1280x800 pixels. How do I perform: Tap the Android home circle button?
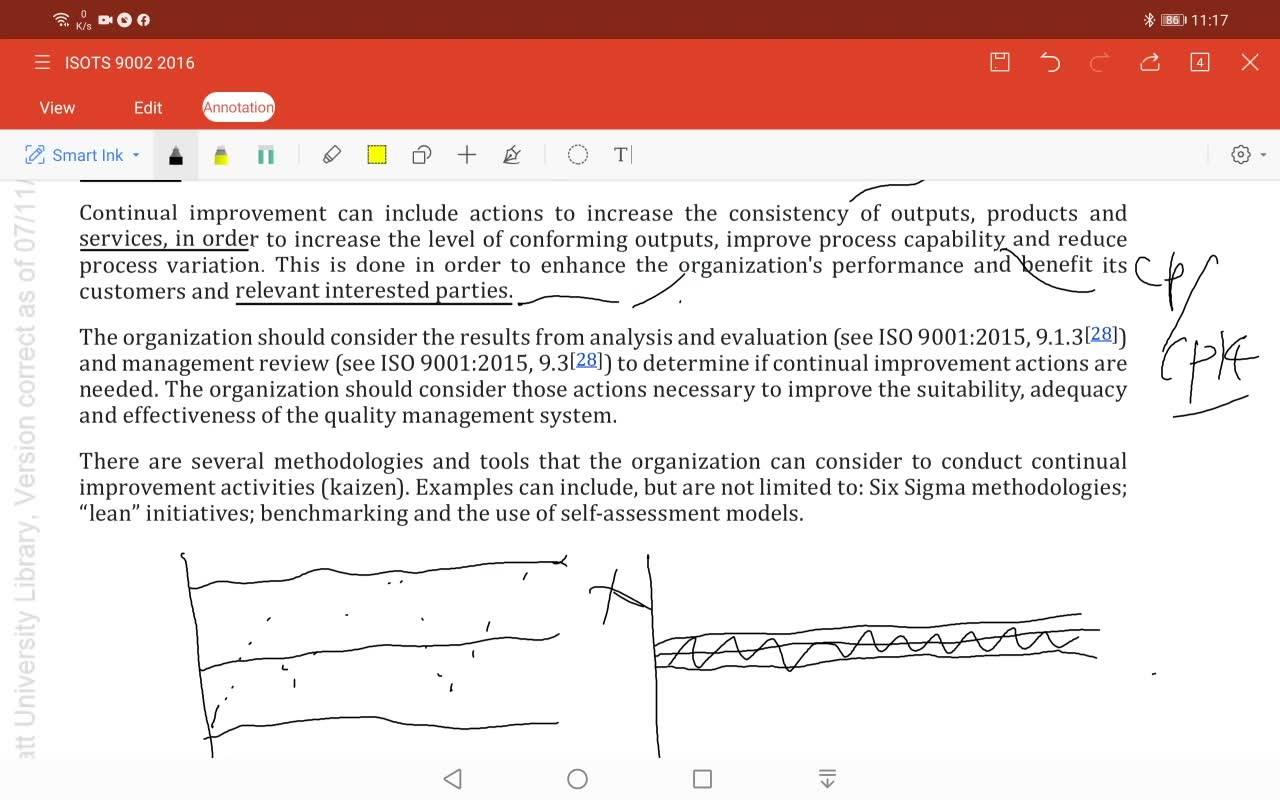click(x=577, y=779)
